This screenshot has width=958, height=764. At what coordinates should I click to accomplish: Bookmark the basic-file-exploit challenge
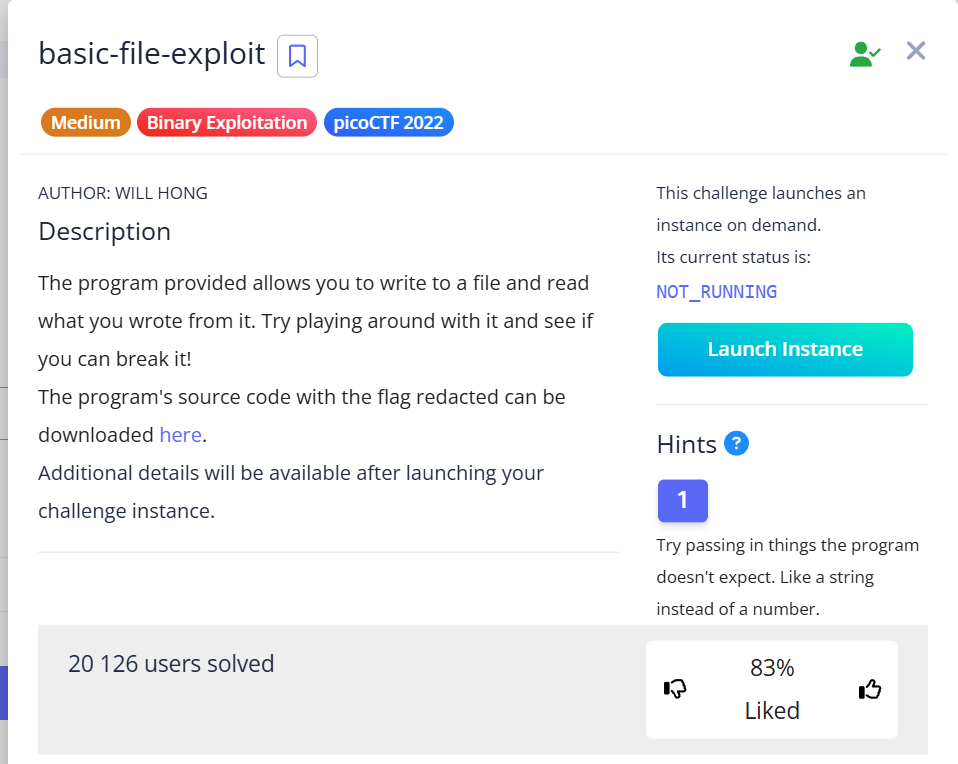(x=297, y=56)
